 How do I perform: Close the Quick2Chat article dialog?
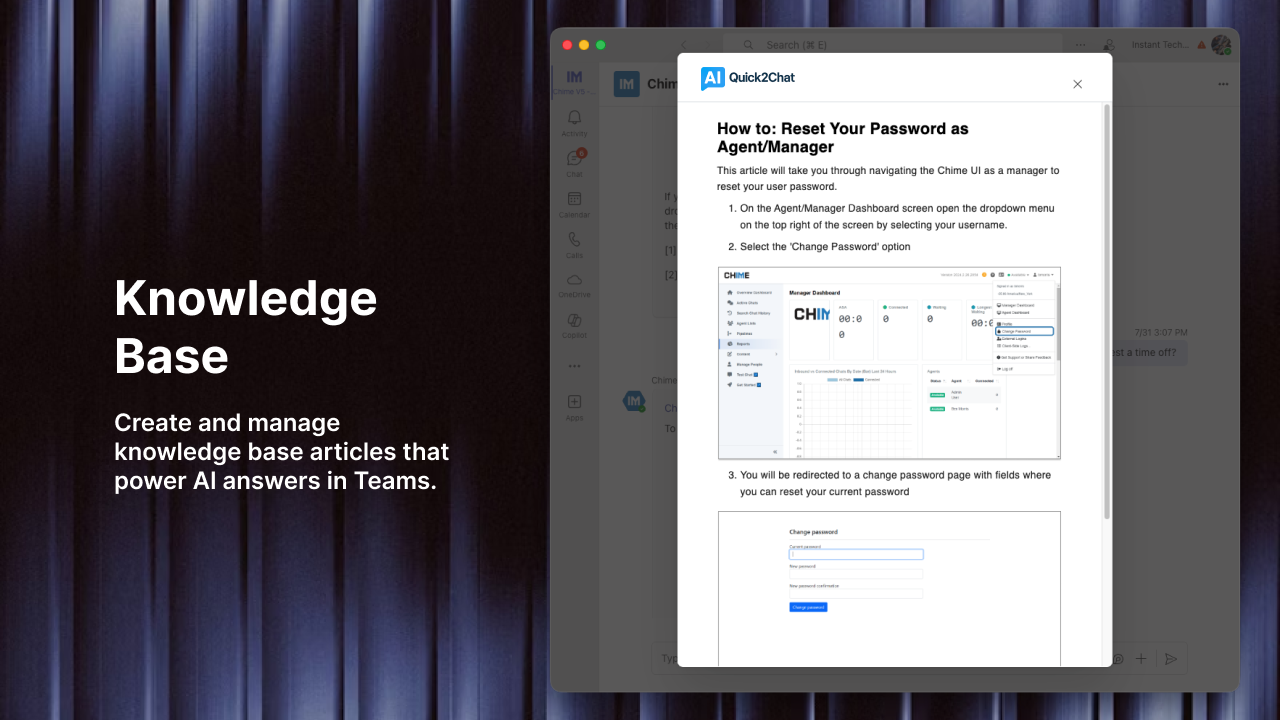tap(1077, 84)
